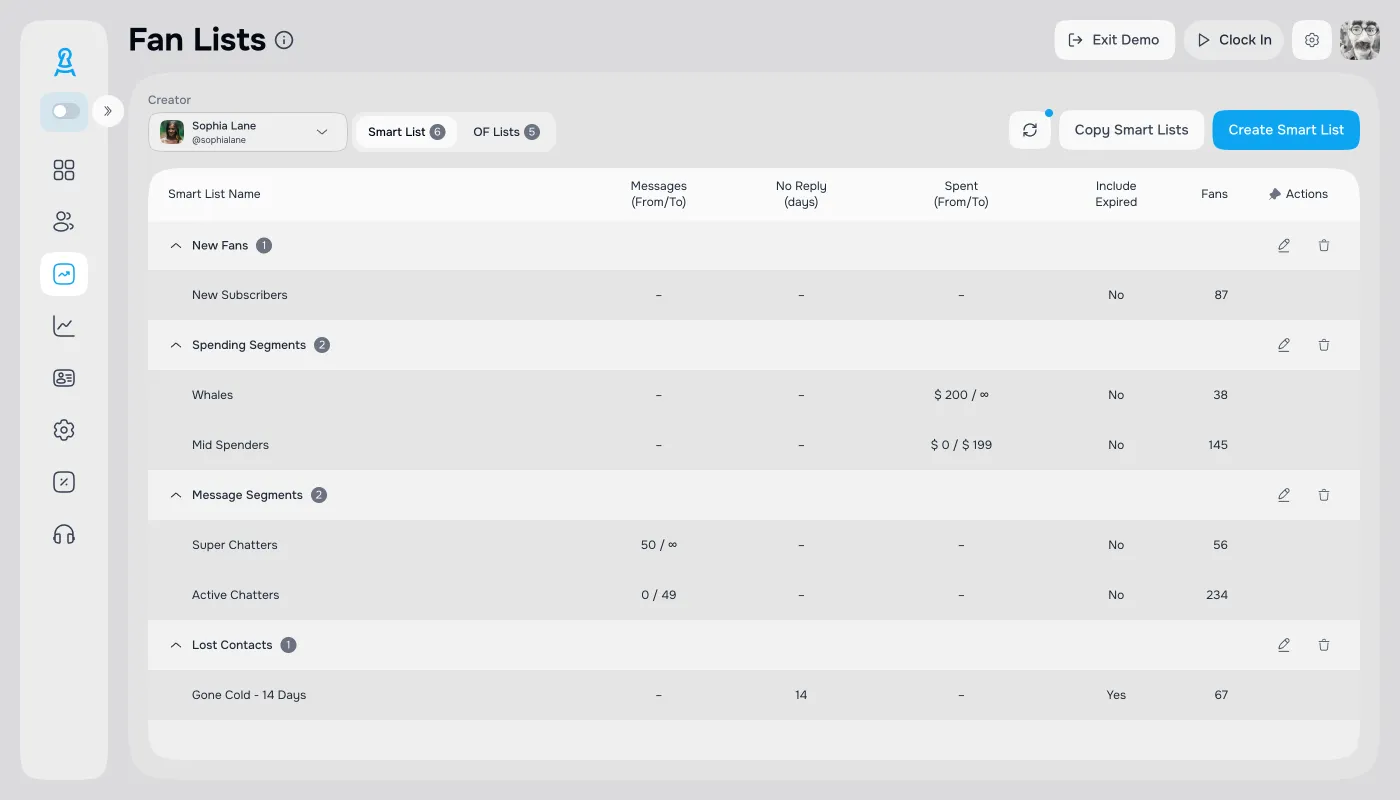Click the percent discount sidebar icon
Viewport: 1400px width, 800px height.
64,482
